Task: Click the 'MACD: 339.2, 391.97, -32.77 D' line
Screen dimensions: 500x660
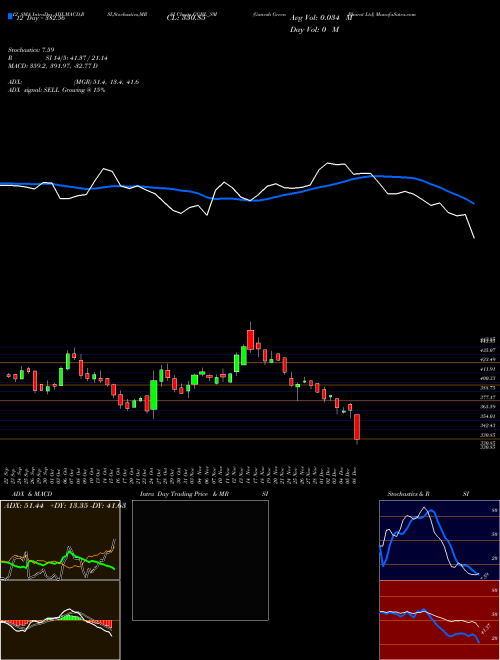Action: [53, 66]
